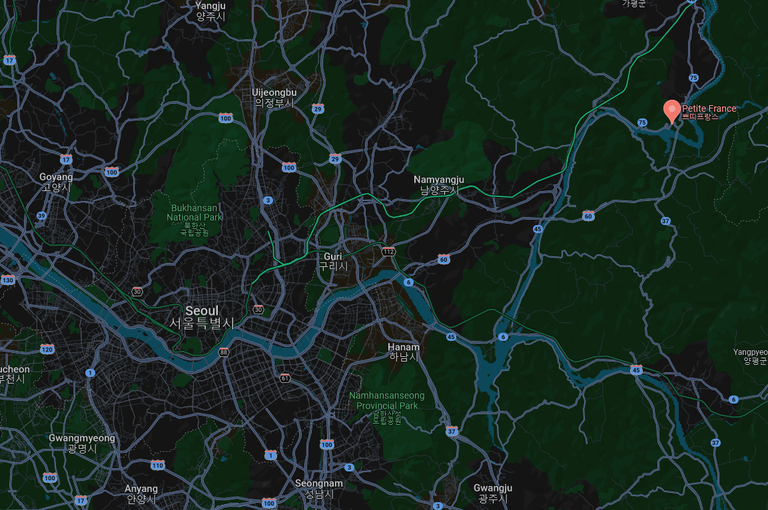
Task: Click the Hanam city label
Action: [x=403, y=352]
